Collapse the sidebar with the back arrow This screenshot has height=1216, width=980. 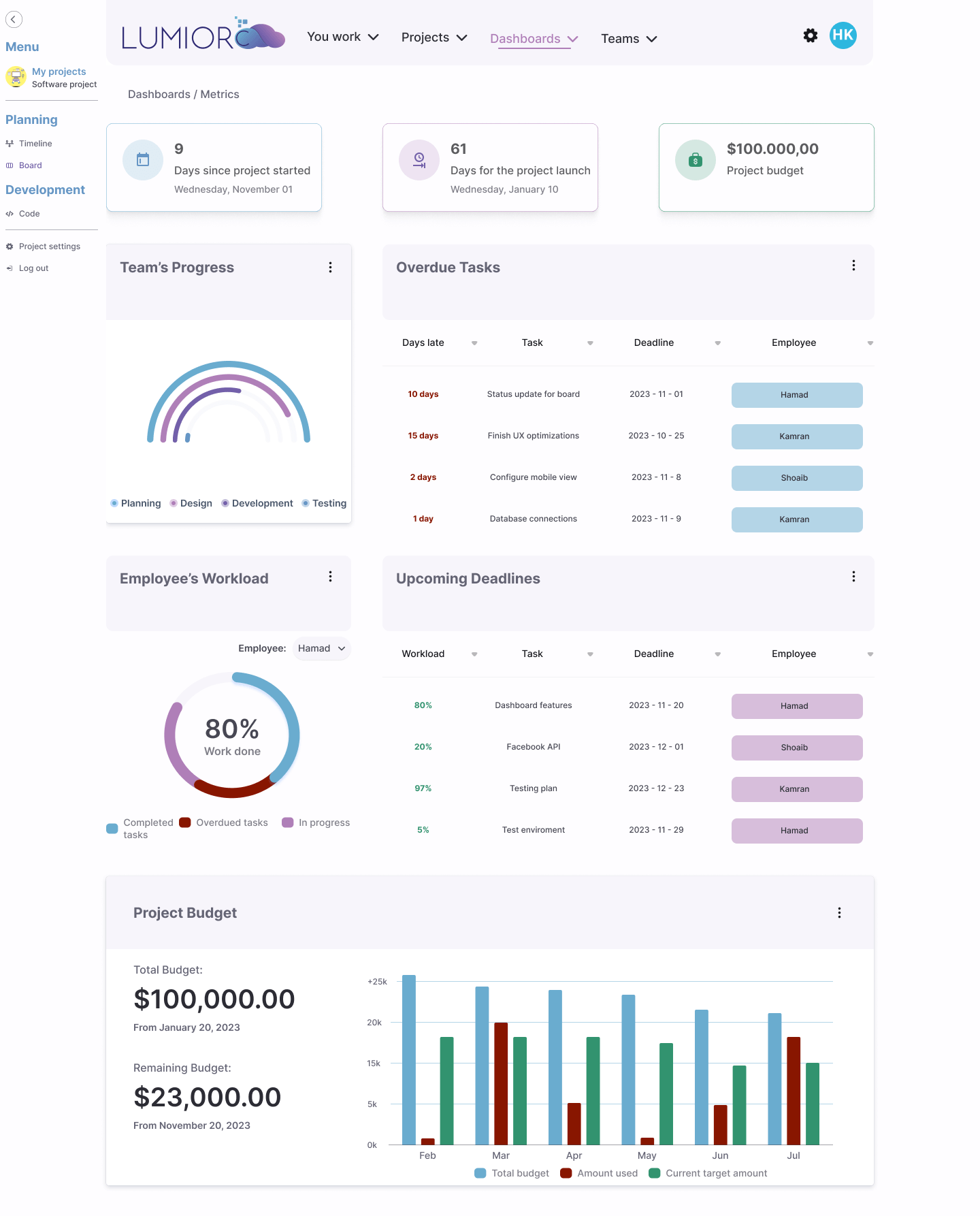(14, 20)
